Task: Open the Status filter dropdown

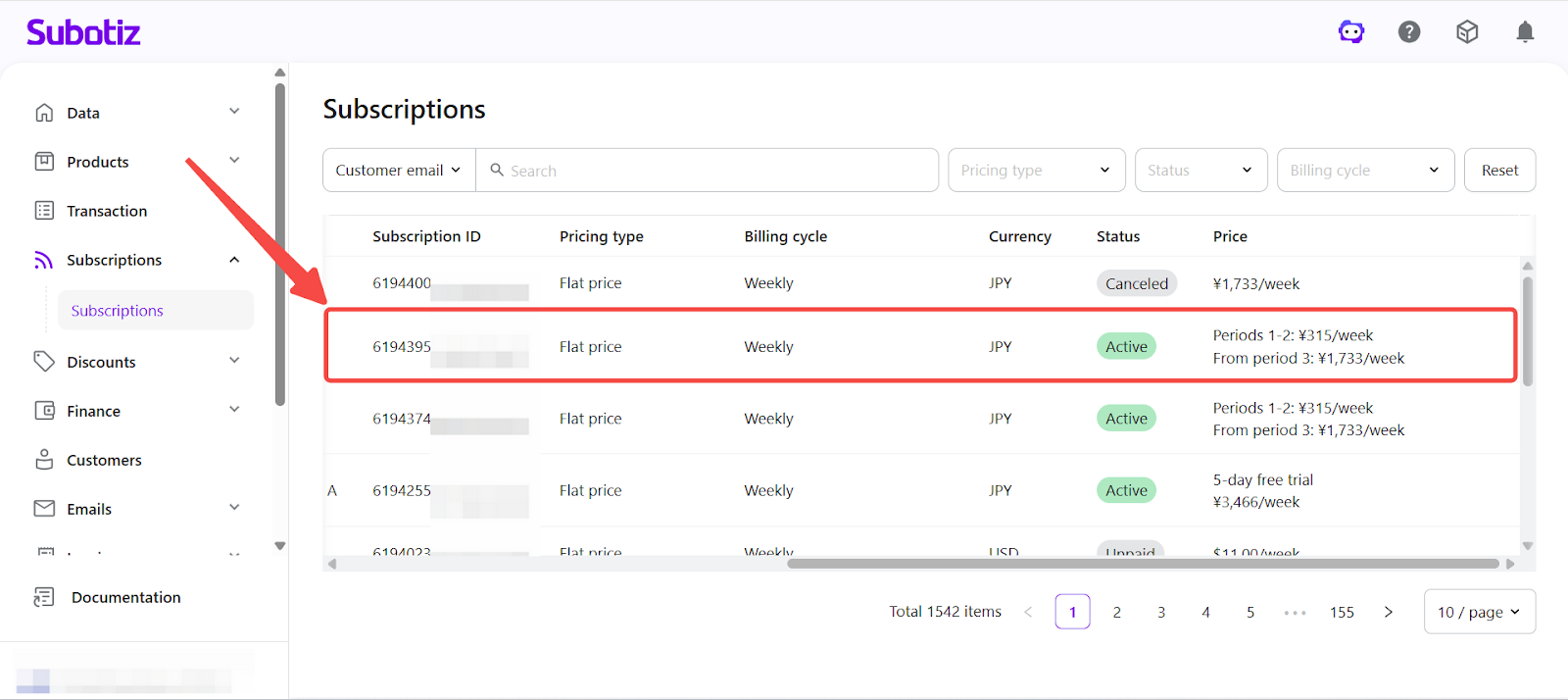Action: point(1200,171)
